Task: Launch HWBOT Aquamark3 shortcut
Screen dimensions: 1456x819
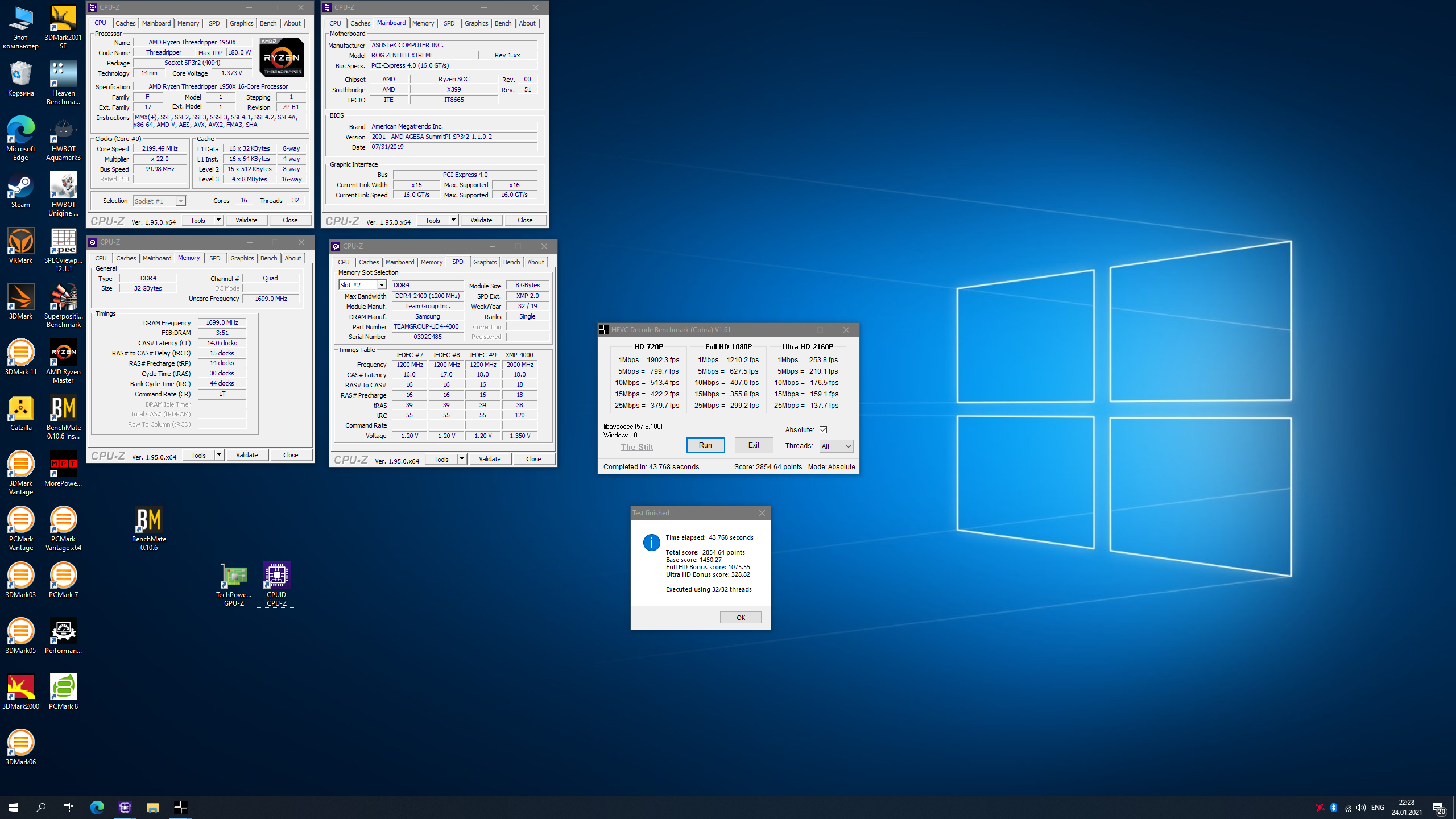Action: coord(63,139)
